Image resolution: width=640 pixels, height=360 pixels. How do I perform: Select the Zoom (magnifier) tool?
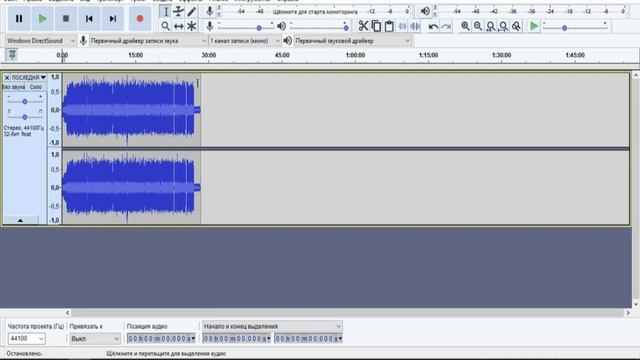click(165, 26)
